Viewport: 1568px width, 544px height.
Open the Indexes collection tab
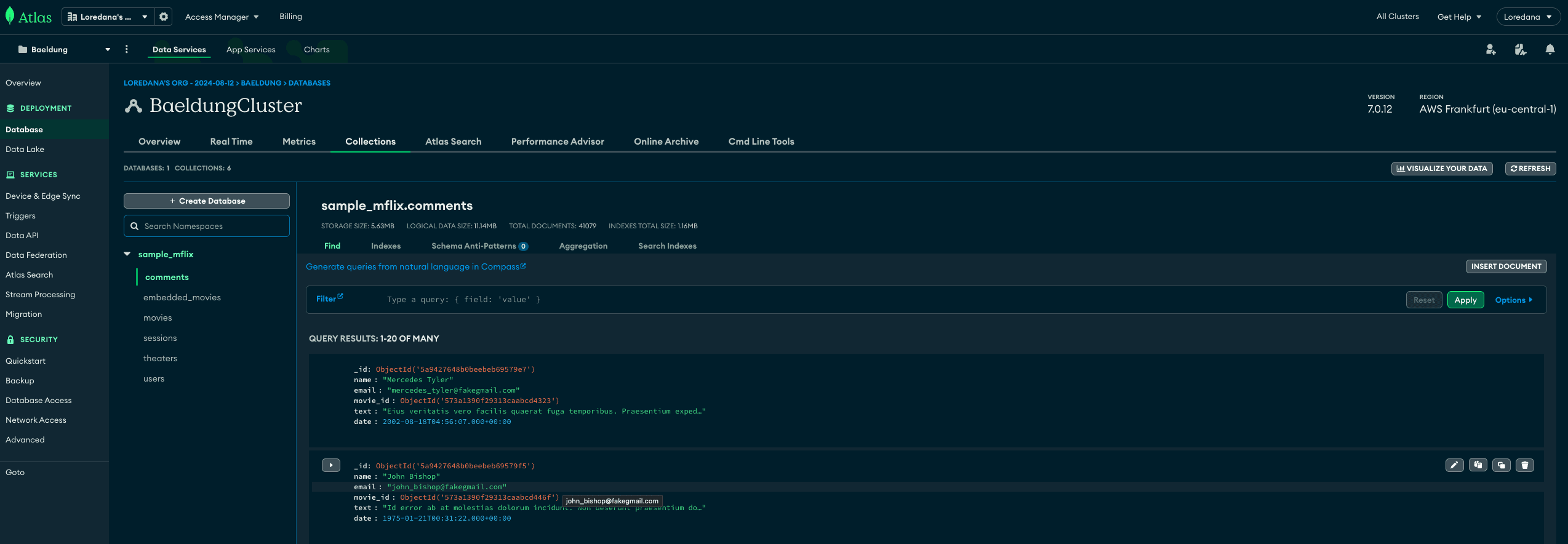(x=386, y=246)
